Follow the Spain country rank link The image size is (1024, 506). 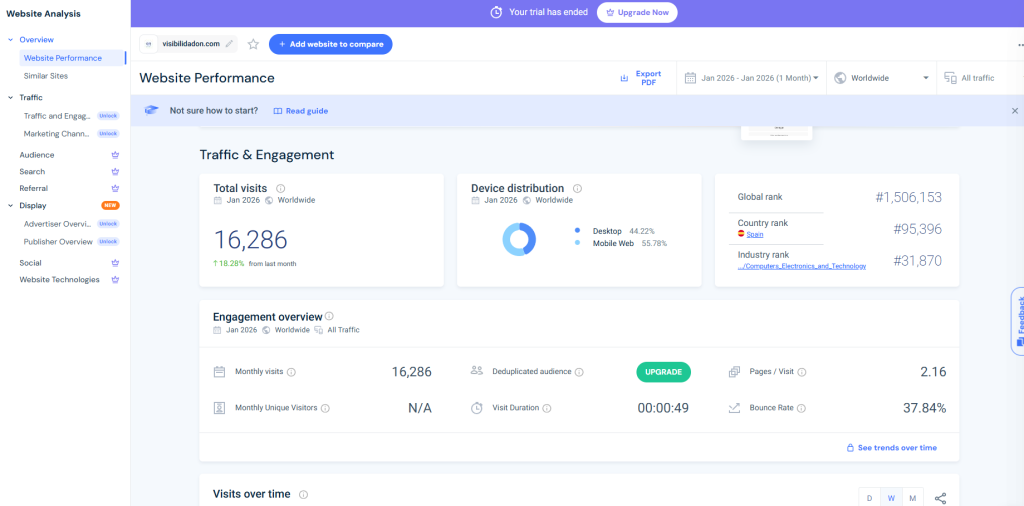tap(756, 234)
